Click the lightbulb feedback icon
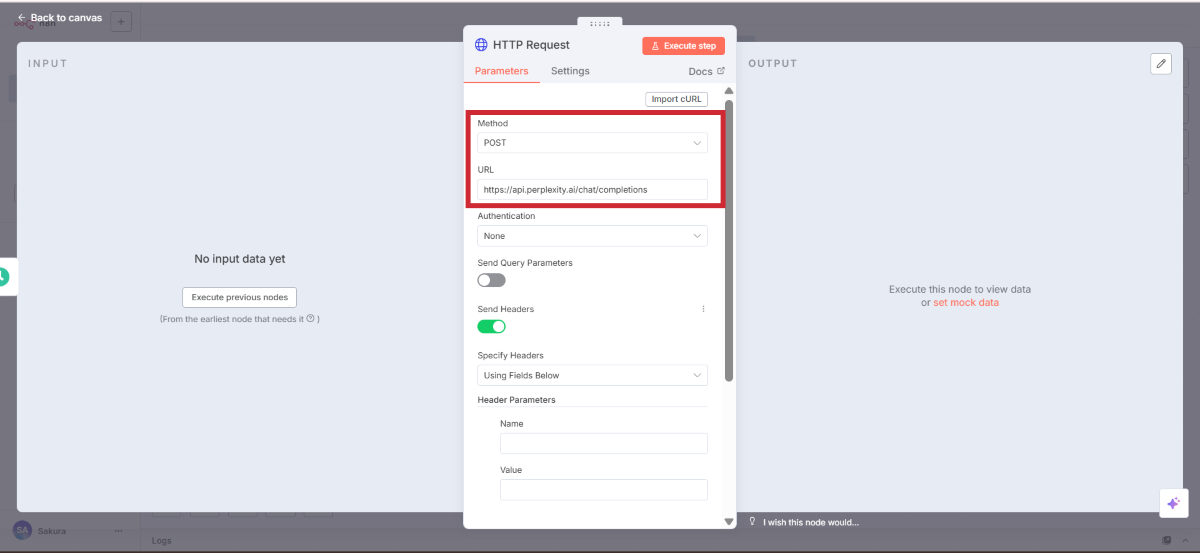The image size is (1200, 553). [x=752, y=522]
